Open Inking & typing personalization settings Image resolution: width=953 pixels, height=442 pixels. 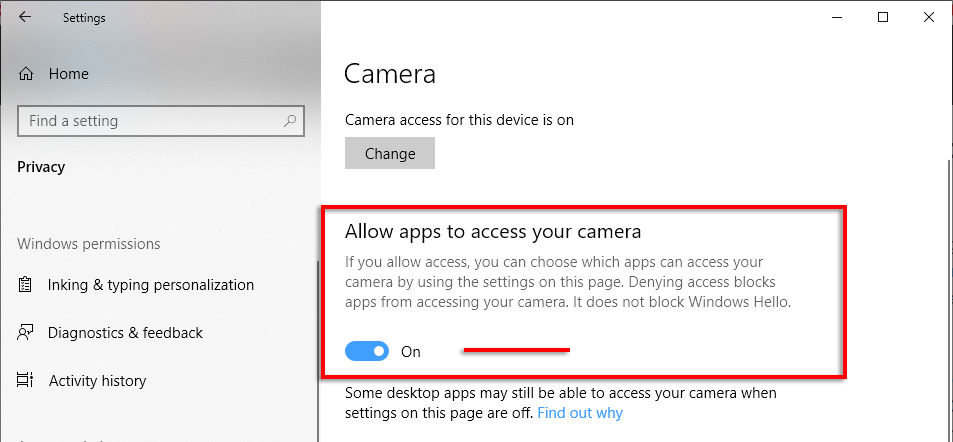(x=151, y=285)
